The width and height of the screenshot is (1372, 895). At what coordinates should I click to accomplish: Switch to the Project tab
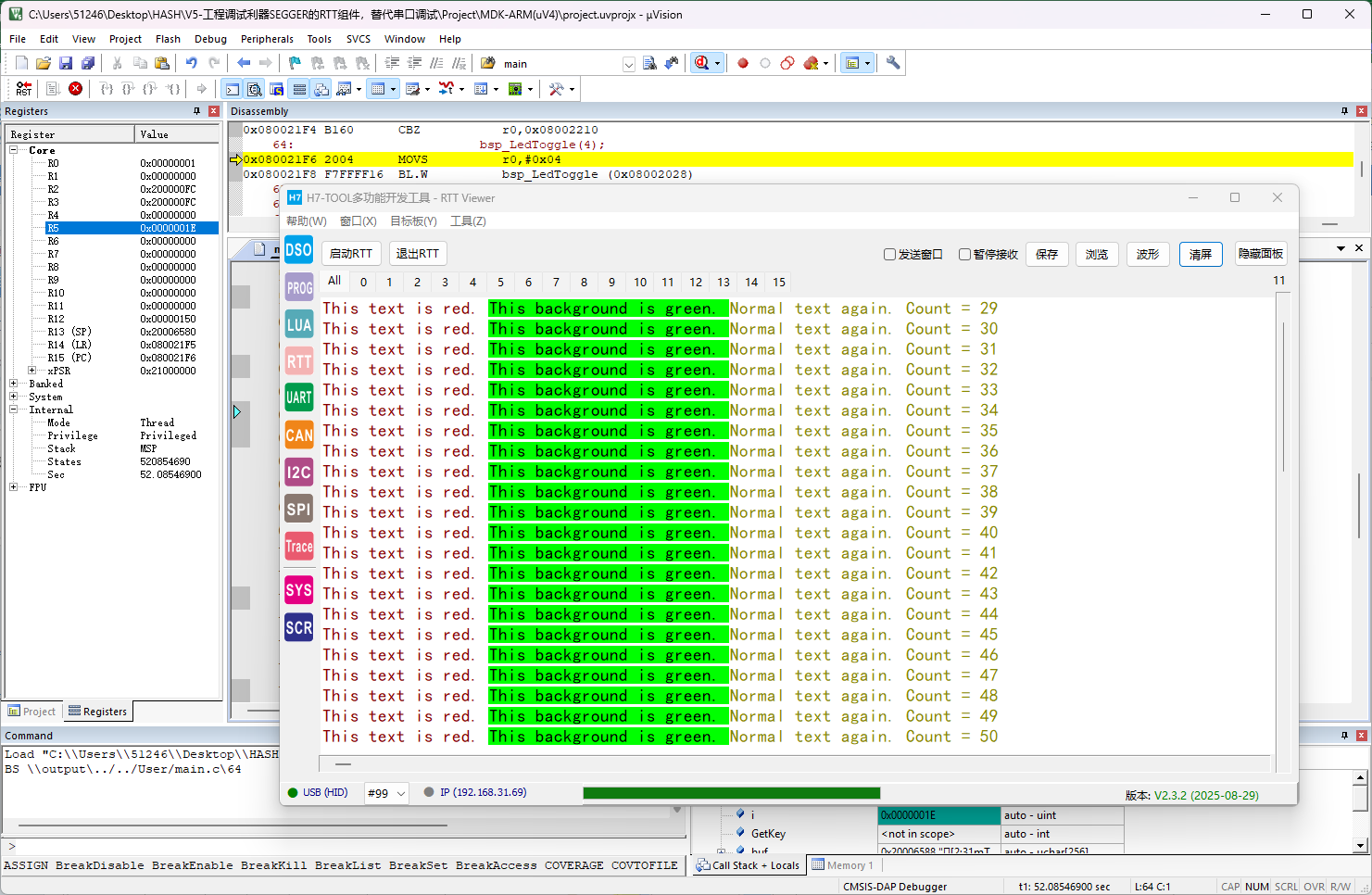[x=32, y=712]
